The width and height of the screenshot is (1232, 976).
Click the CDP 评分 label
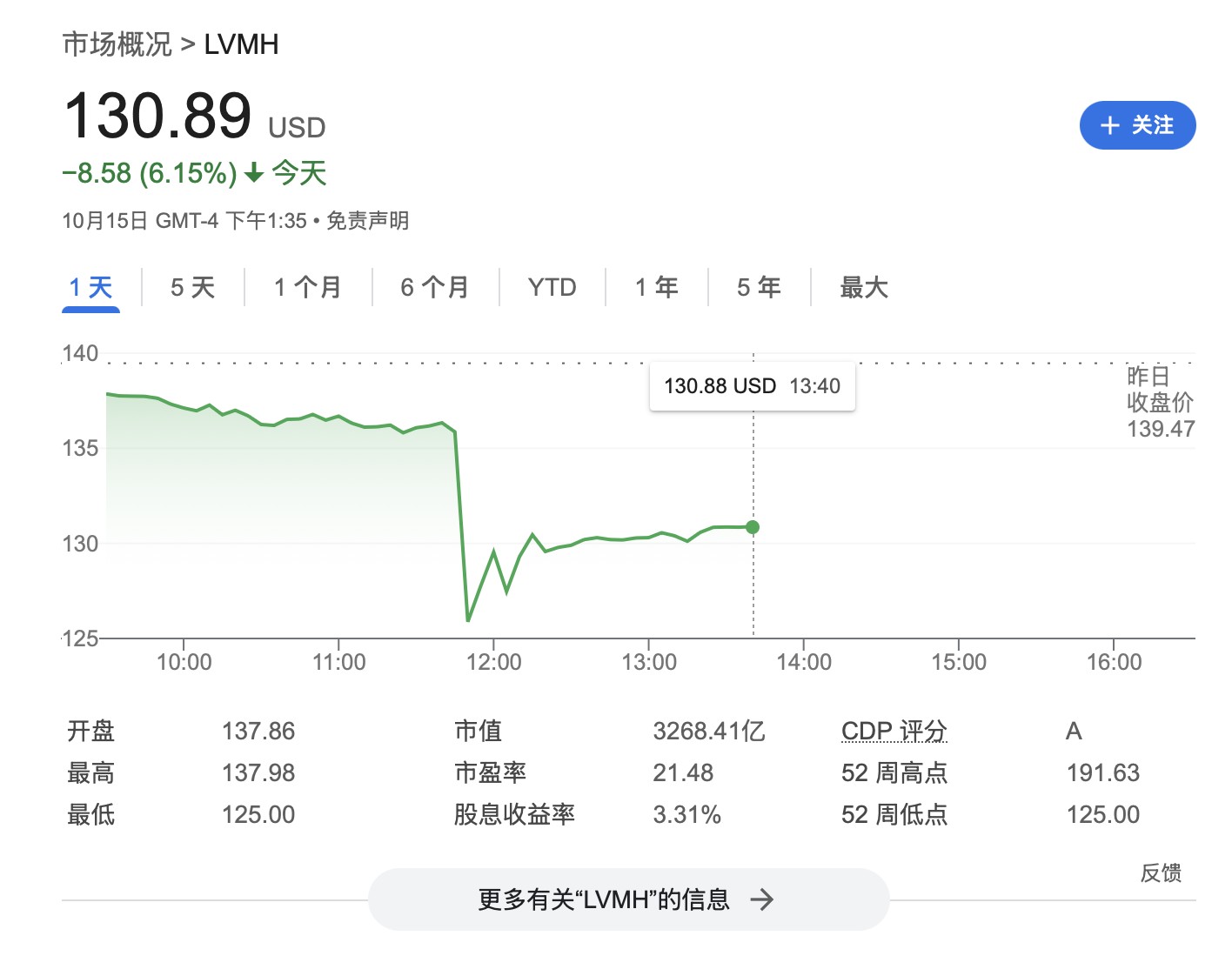tap(894, 731)
